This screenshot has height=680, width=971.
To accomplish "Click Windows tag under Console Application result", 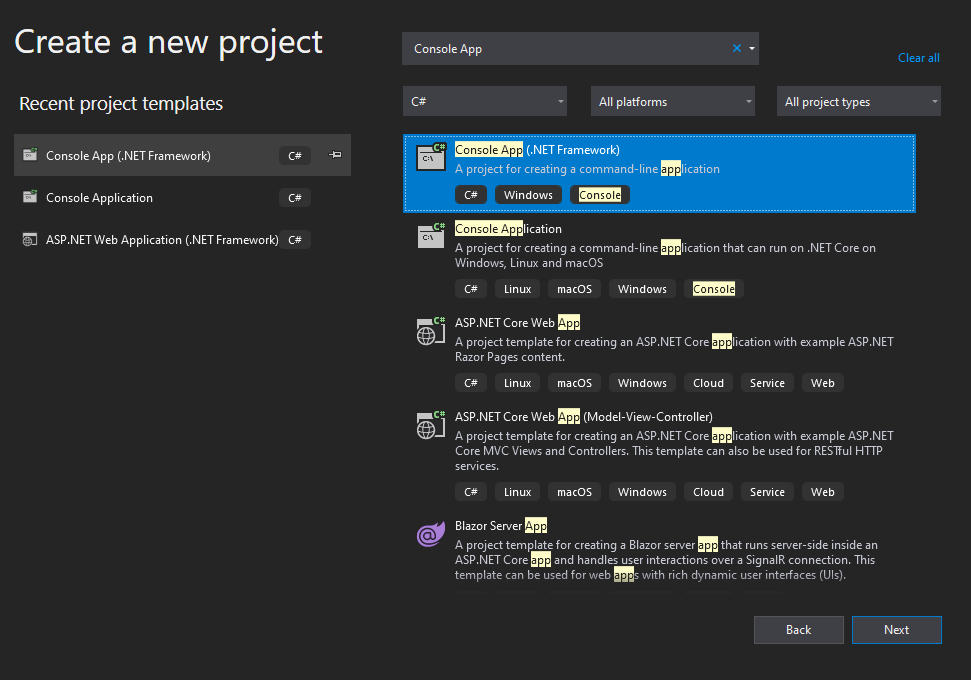I will 642,289.
